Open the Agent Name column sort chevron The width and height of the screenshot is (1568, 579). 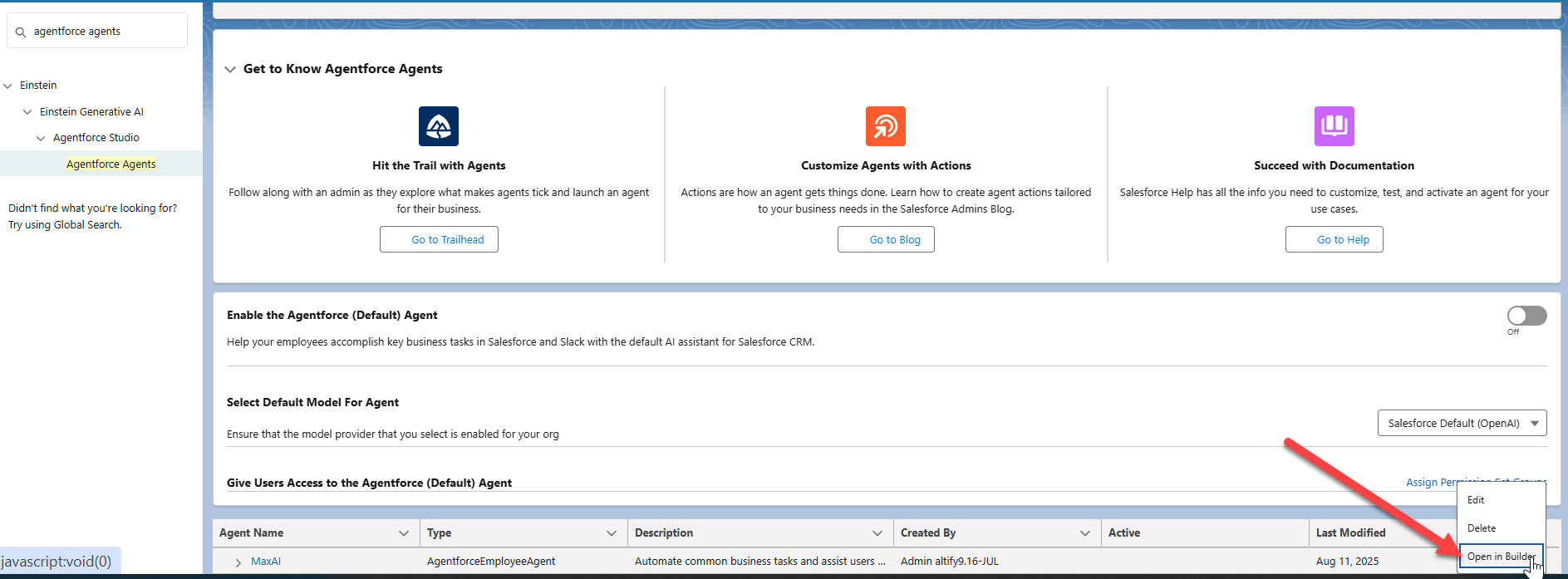(x=404, y=533)
